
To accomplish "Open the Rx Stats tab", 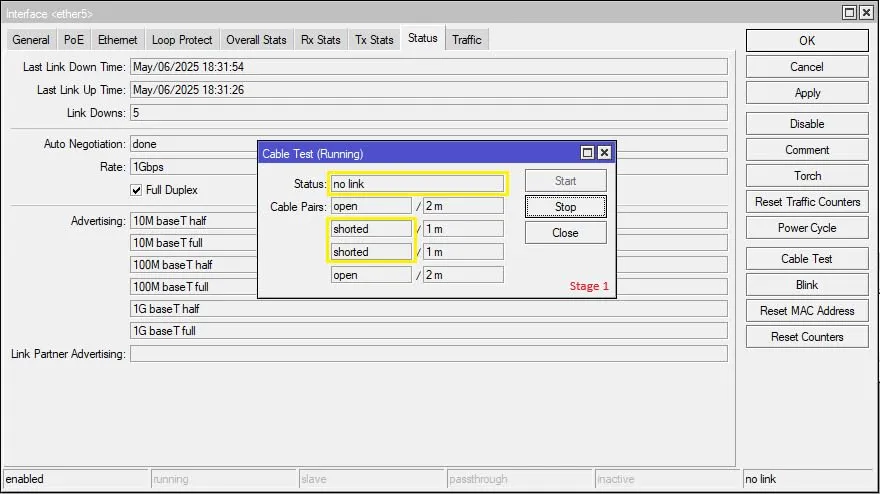I will 320,40.
